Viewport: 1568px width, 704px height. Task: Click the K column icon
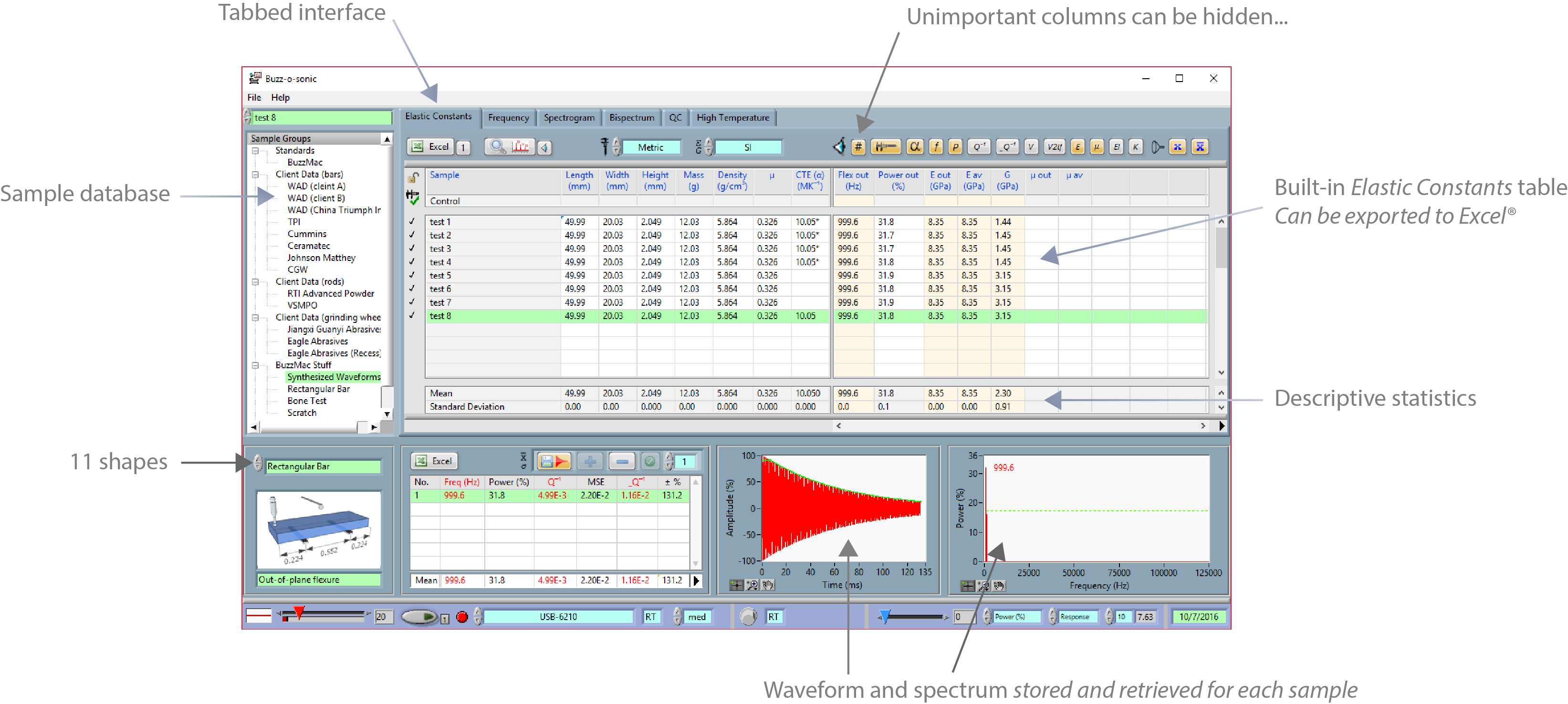tap(1135, 146)
